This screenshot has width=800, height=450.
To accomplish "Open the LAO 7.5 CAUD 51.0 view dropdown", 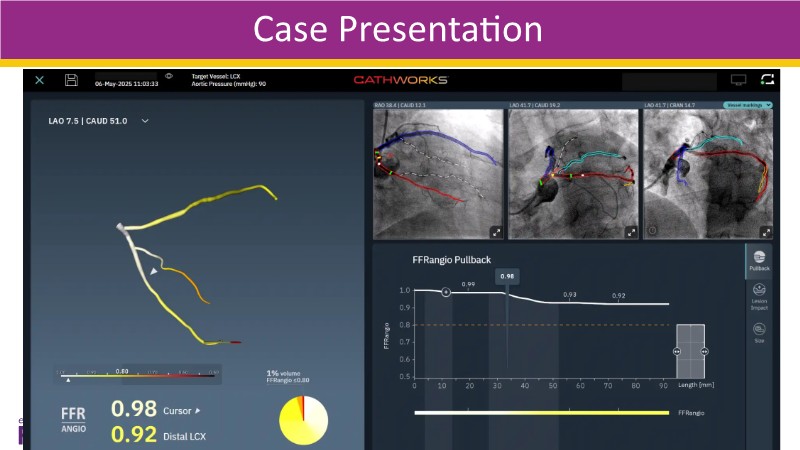I will tap(145, 121).
